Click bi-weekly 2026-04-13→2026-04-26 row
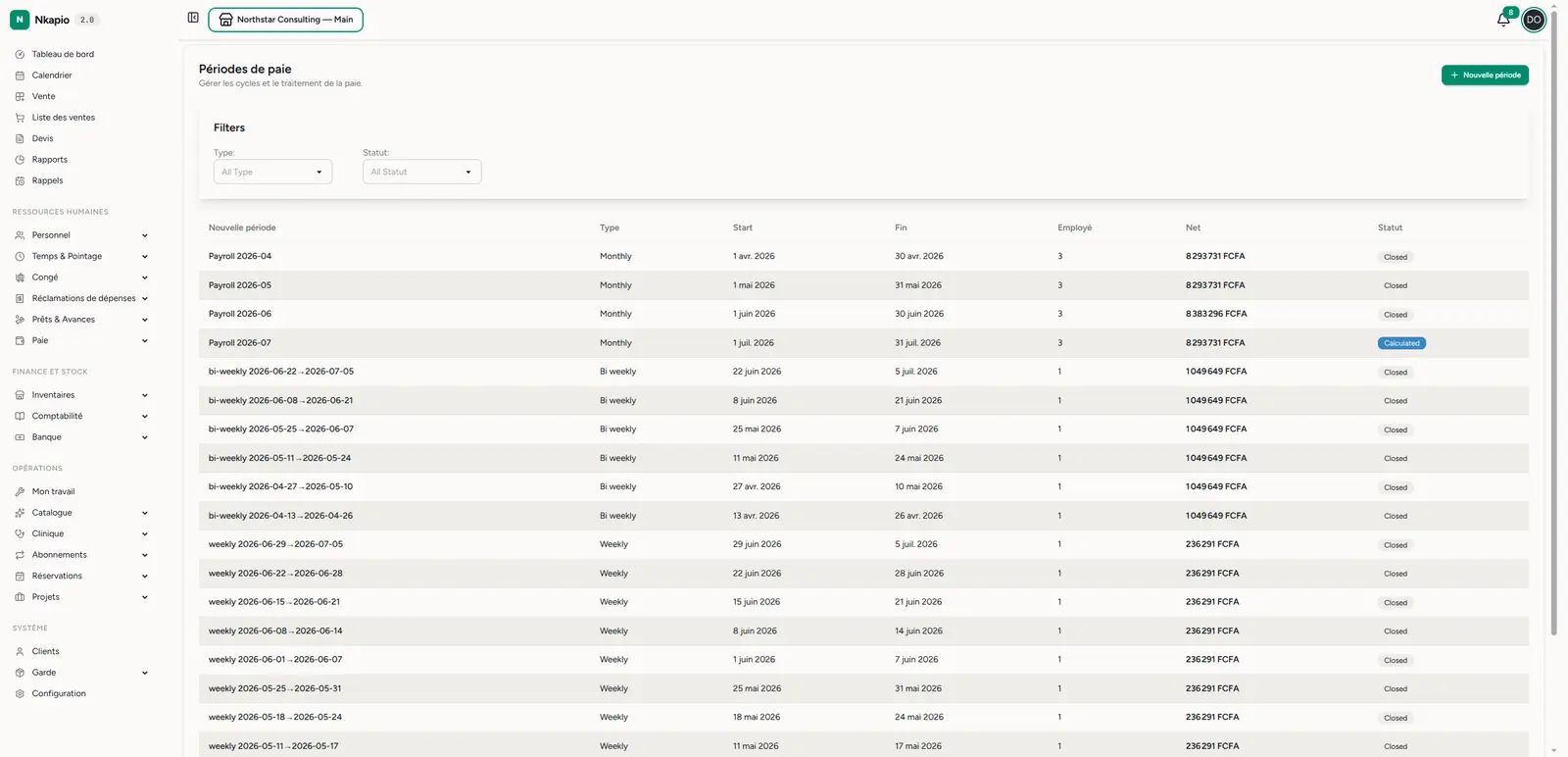This screenshot has width=1568, height=757. (x=863, y=516)
